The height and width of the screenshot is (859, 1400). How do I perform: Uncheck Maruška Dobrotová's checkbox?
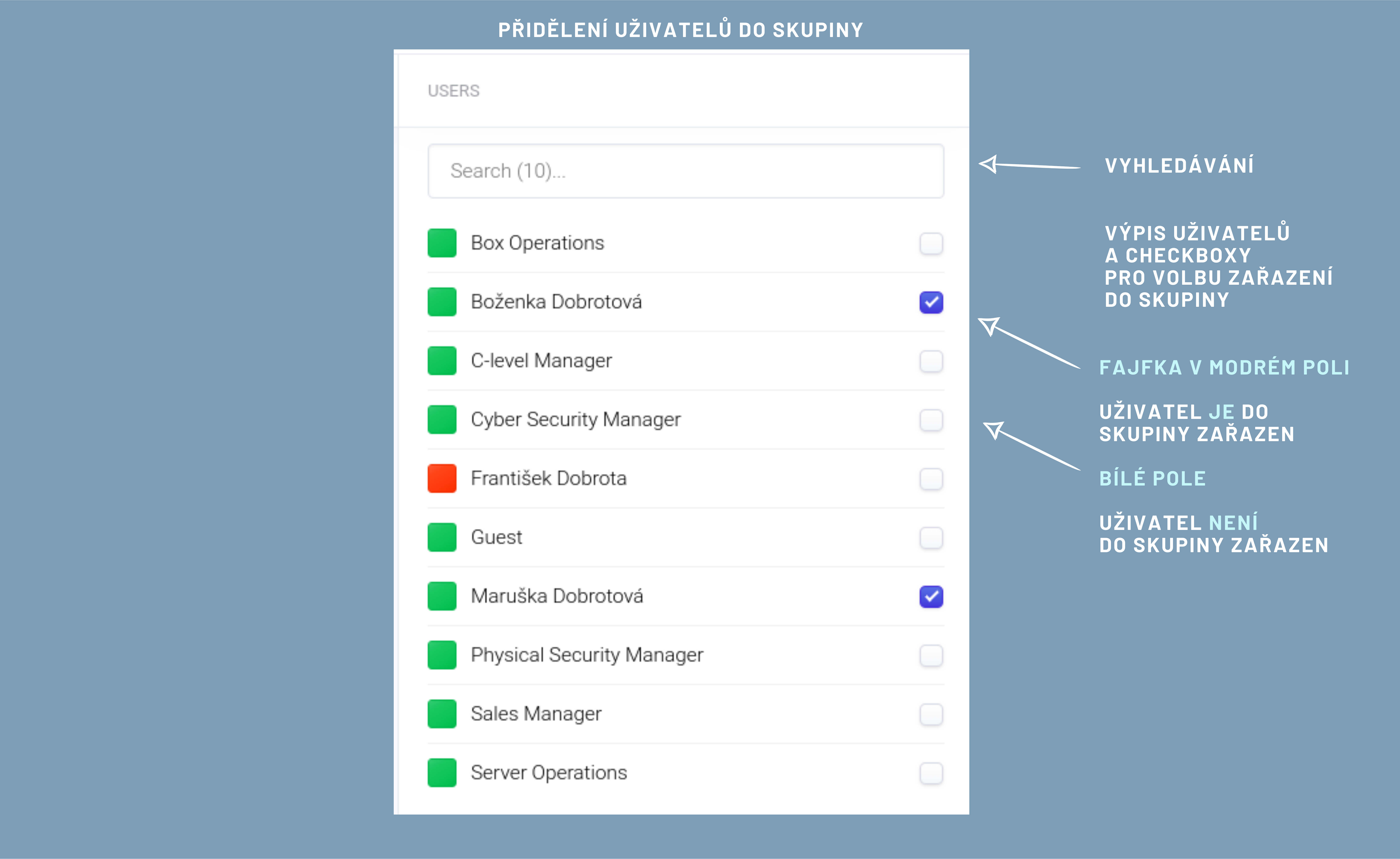coord(931,597)
